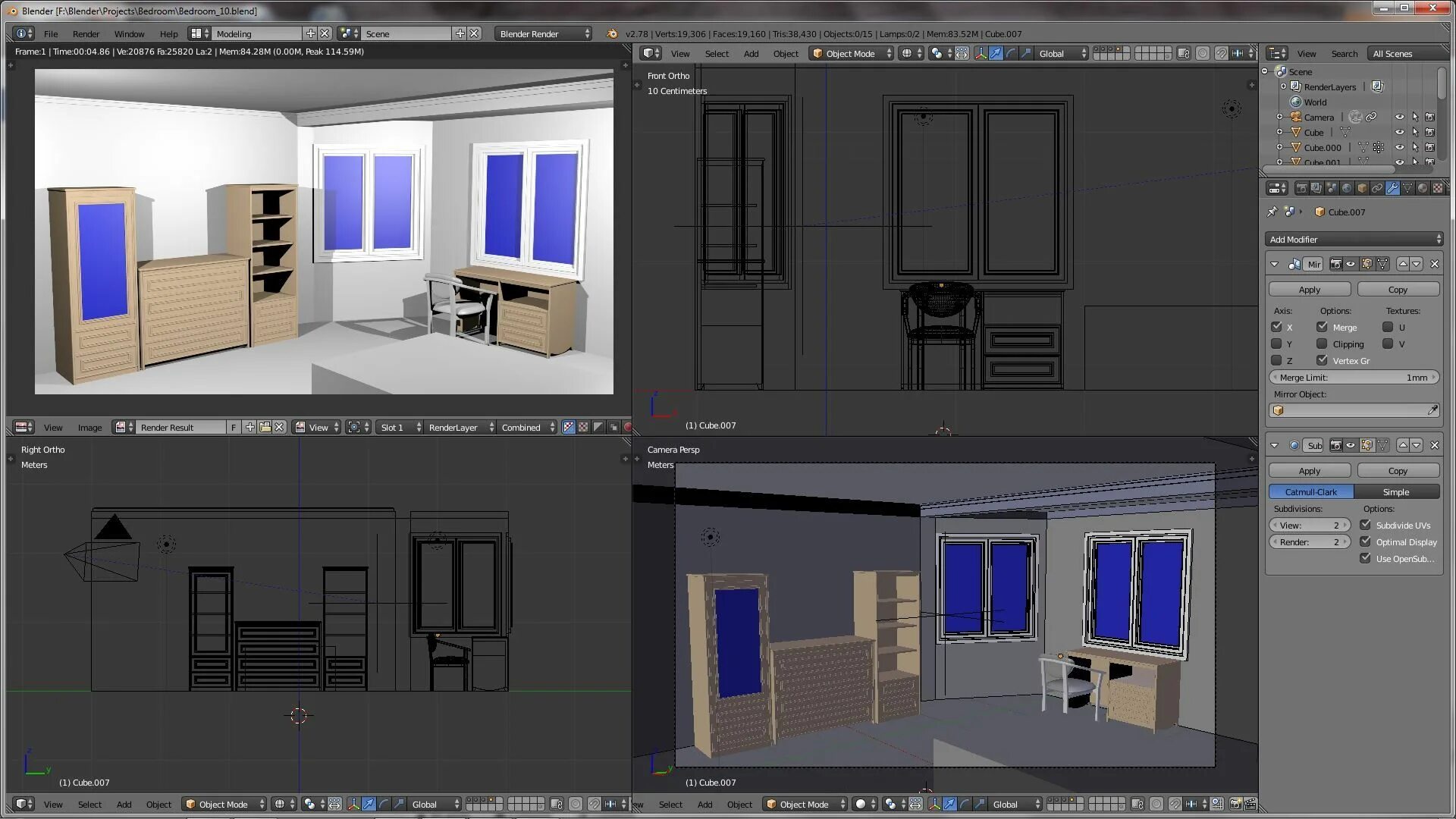Image resolution: width=1456 pixels, height=819 pixels.
Task: Enable Mirror modifier Z axis checkbox
Action: (1276, 360)
